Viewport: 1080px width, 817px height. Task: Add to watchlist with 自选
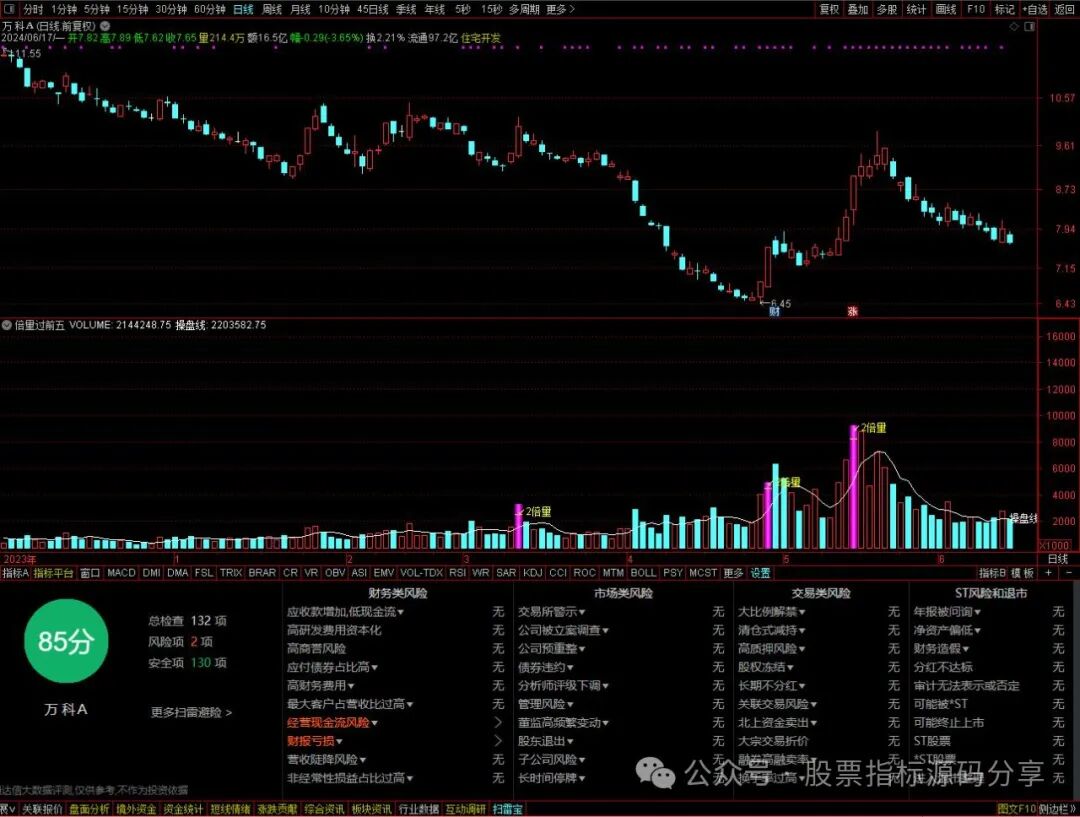click(x=1036, y=9)
